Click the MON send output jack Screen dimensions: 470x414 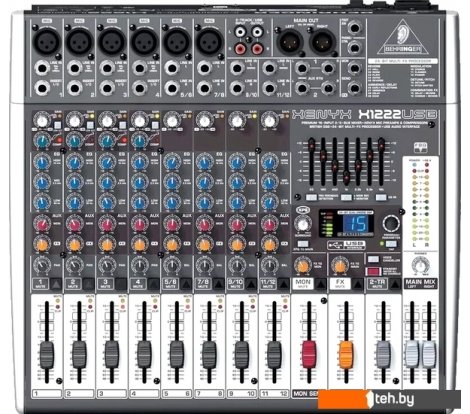pos(355,69)
